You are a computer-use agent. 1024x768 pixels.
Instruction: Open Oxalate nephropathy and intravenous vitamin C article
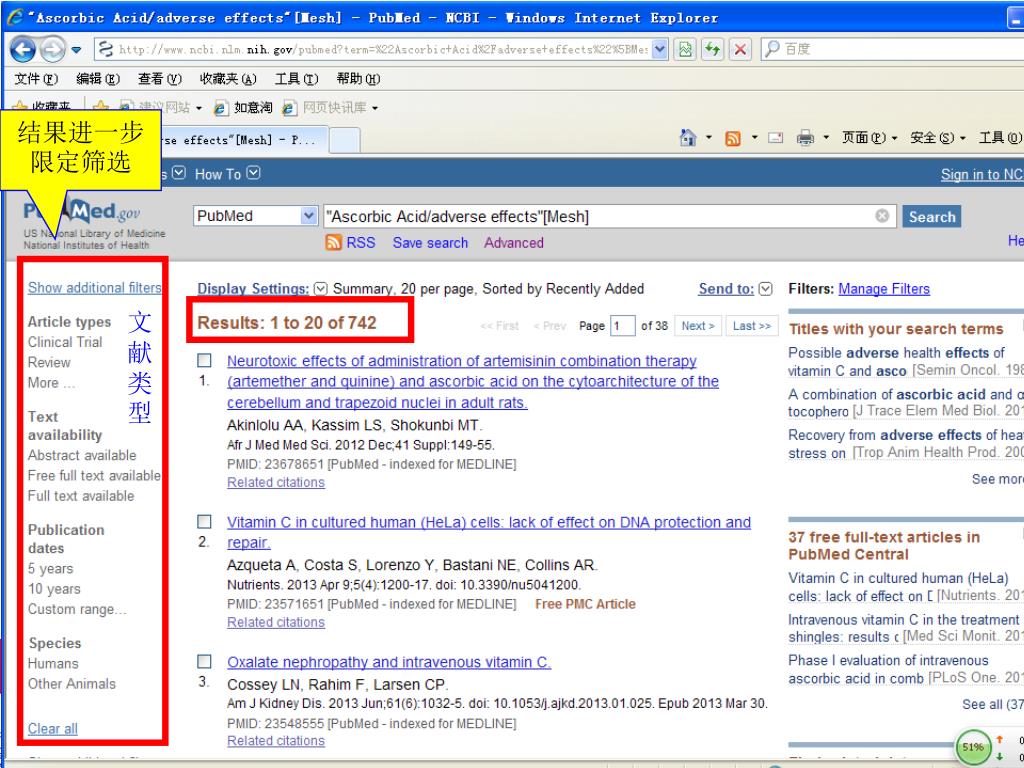point(389,662)
